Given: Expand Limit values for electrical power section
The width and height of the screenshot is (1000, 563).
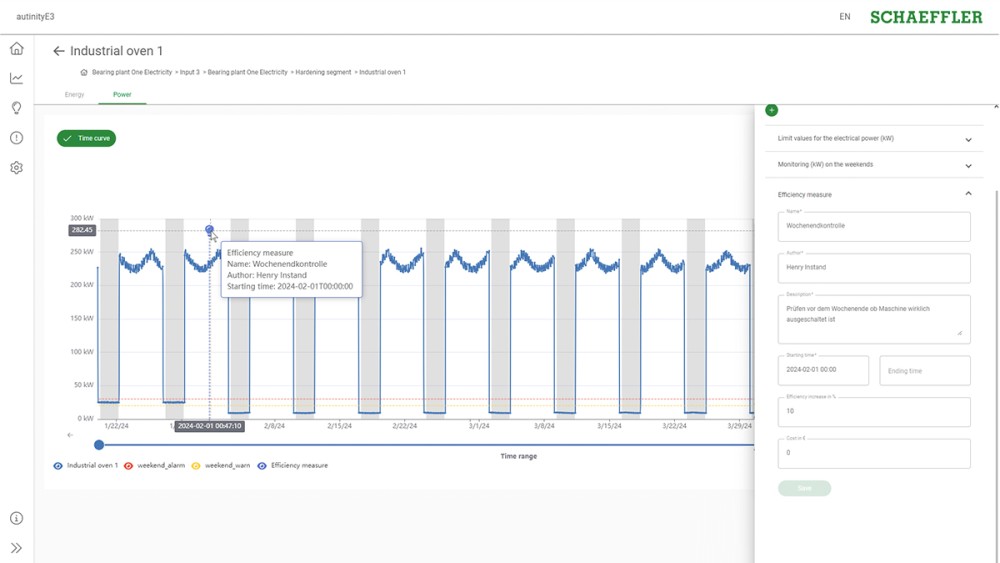Looking at the screenshot, I should click(x=968, y=139).
